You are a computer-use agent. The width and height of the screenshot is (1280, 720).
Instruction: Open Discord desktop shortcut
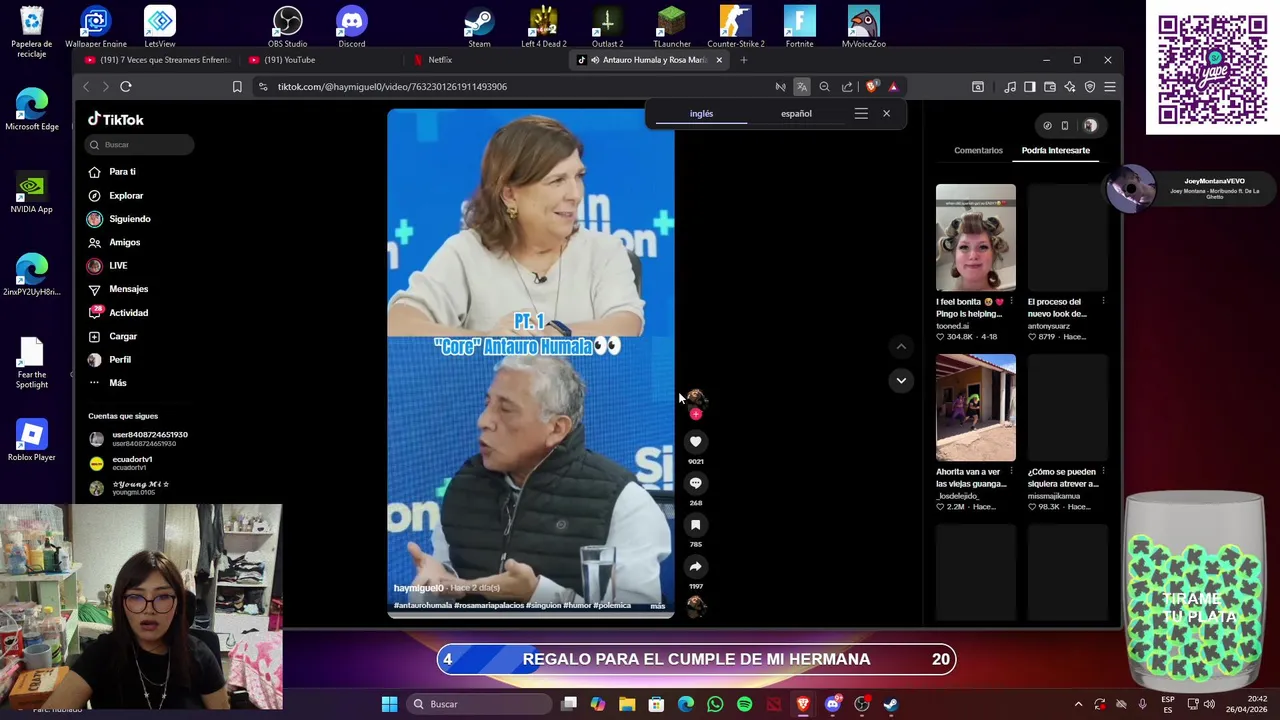351,27
